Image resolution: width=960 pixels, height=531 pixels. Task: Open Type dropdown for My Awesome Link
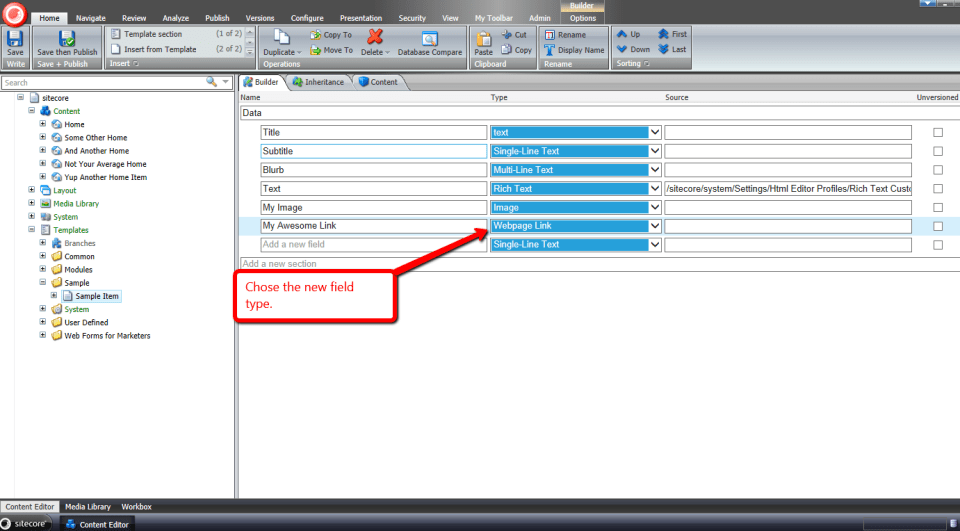[x=655, y=226]
